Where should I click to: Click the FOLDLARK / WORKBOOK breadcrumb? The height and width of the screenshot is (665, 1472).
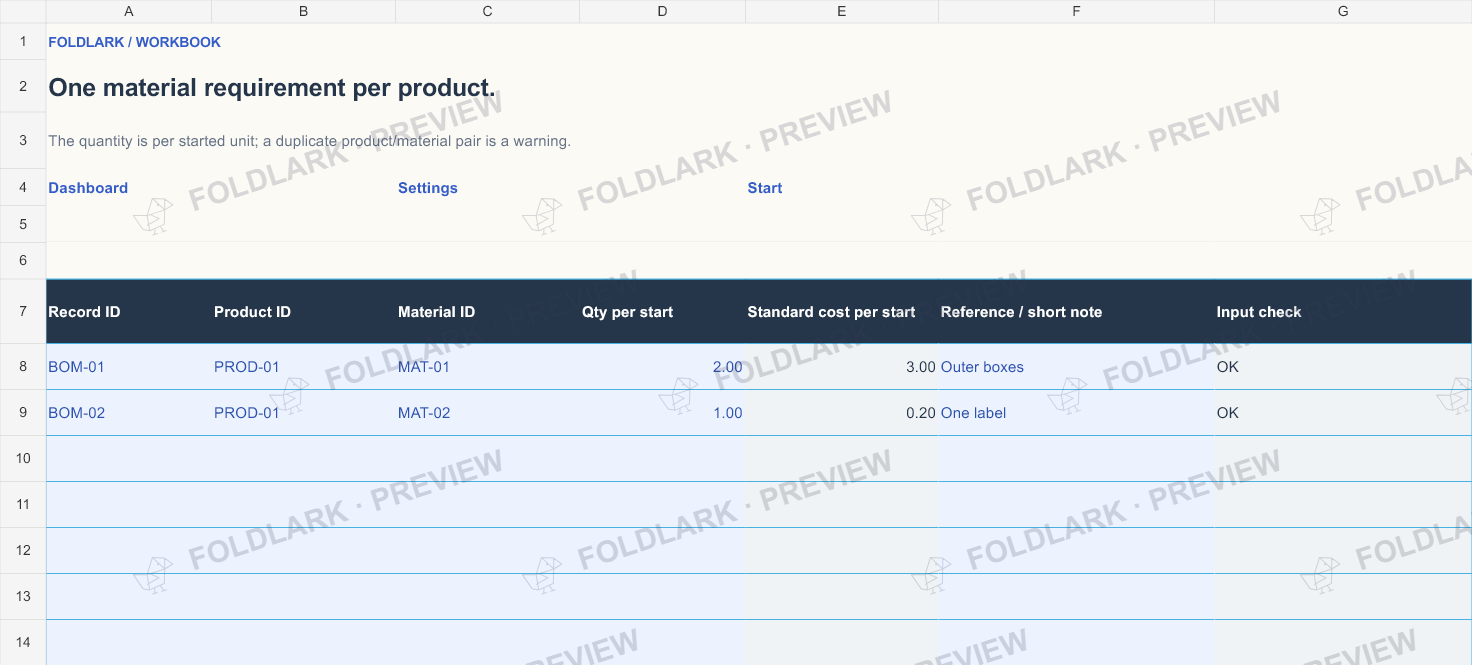pos(134,42)
